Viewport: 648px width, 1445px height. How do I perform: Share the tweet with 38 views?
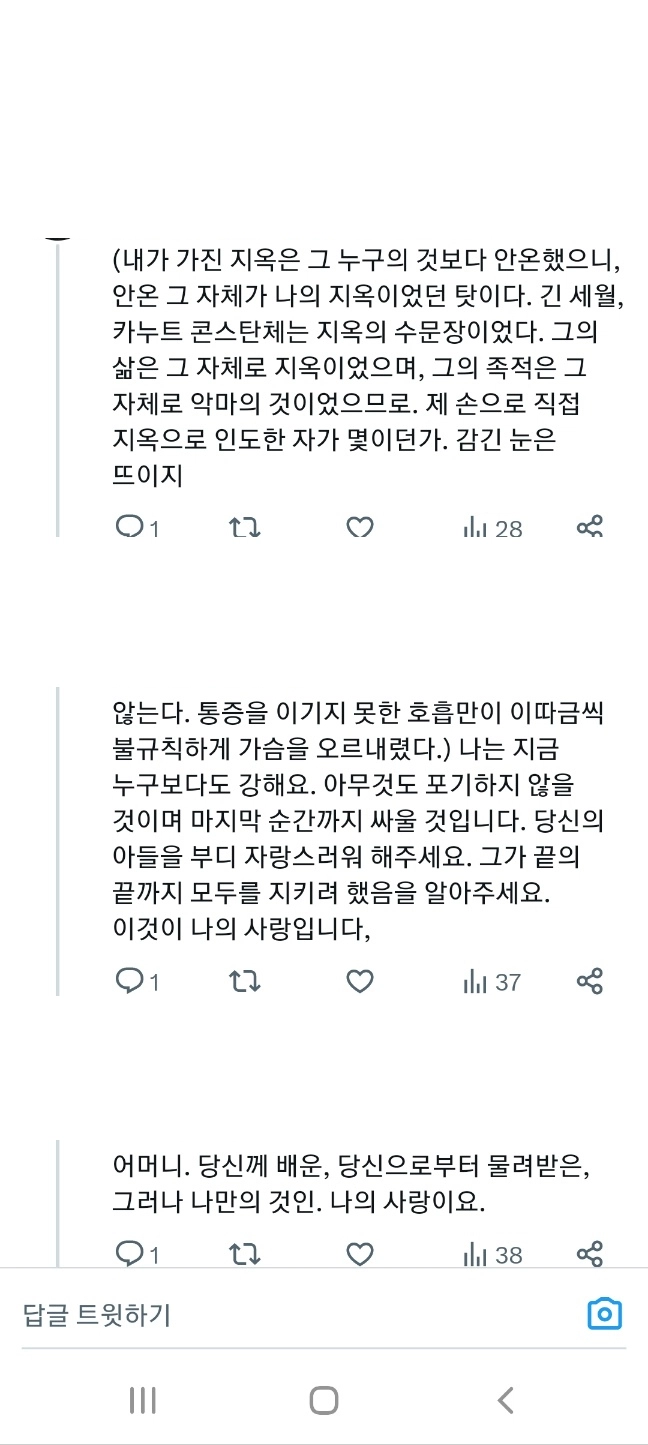590,1253
